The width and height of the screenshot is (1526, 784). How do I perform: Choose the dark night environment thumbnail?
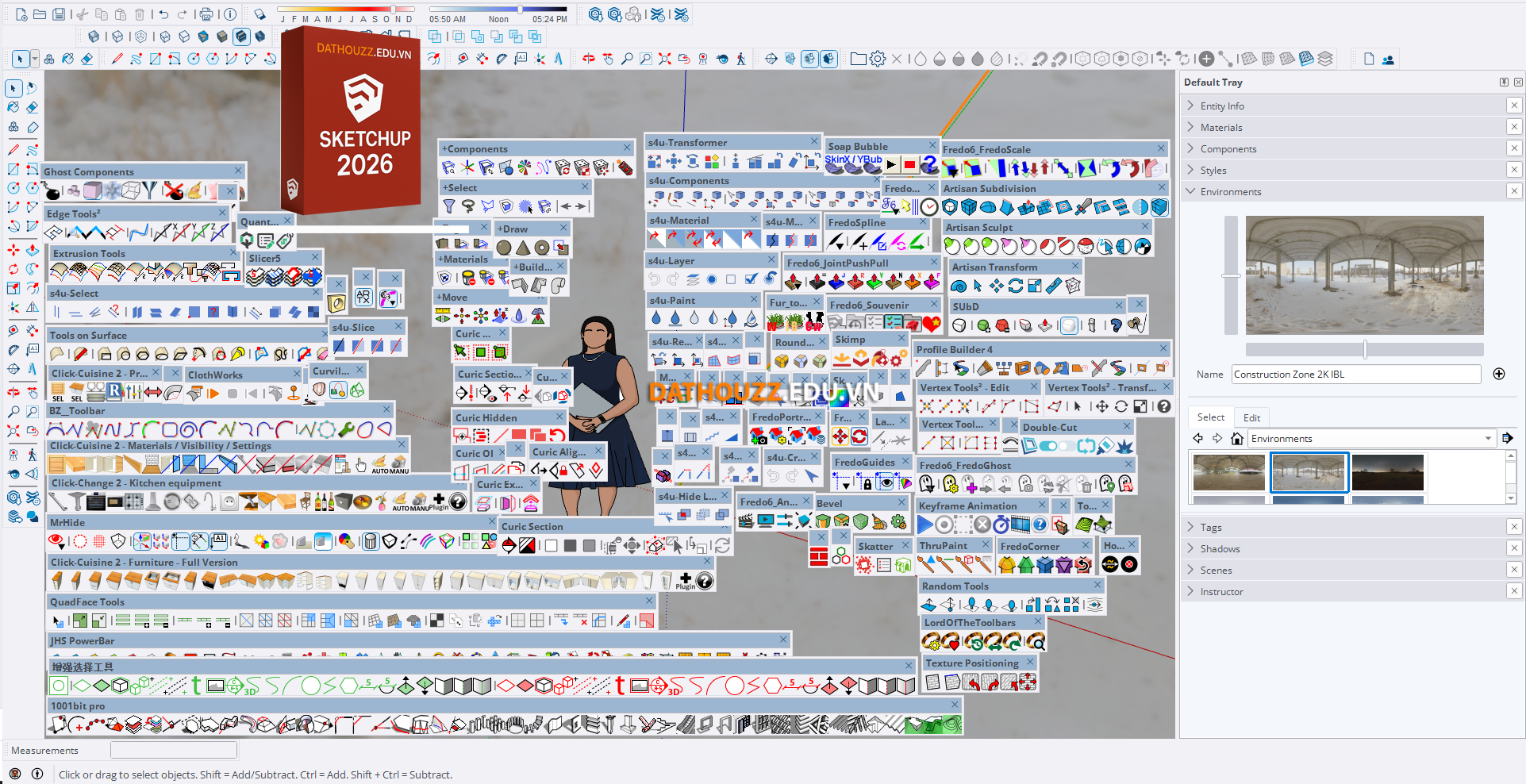tap(1387, 473)
